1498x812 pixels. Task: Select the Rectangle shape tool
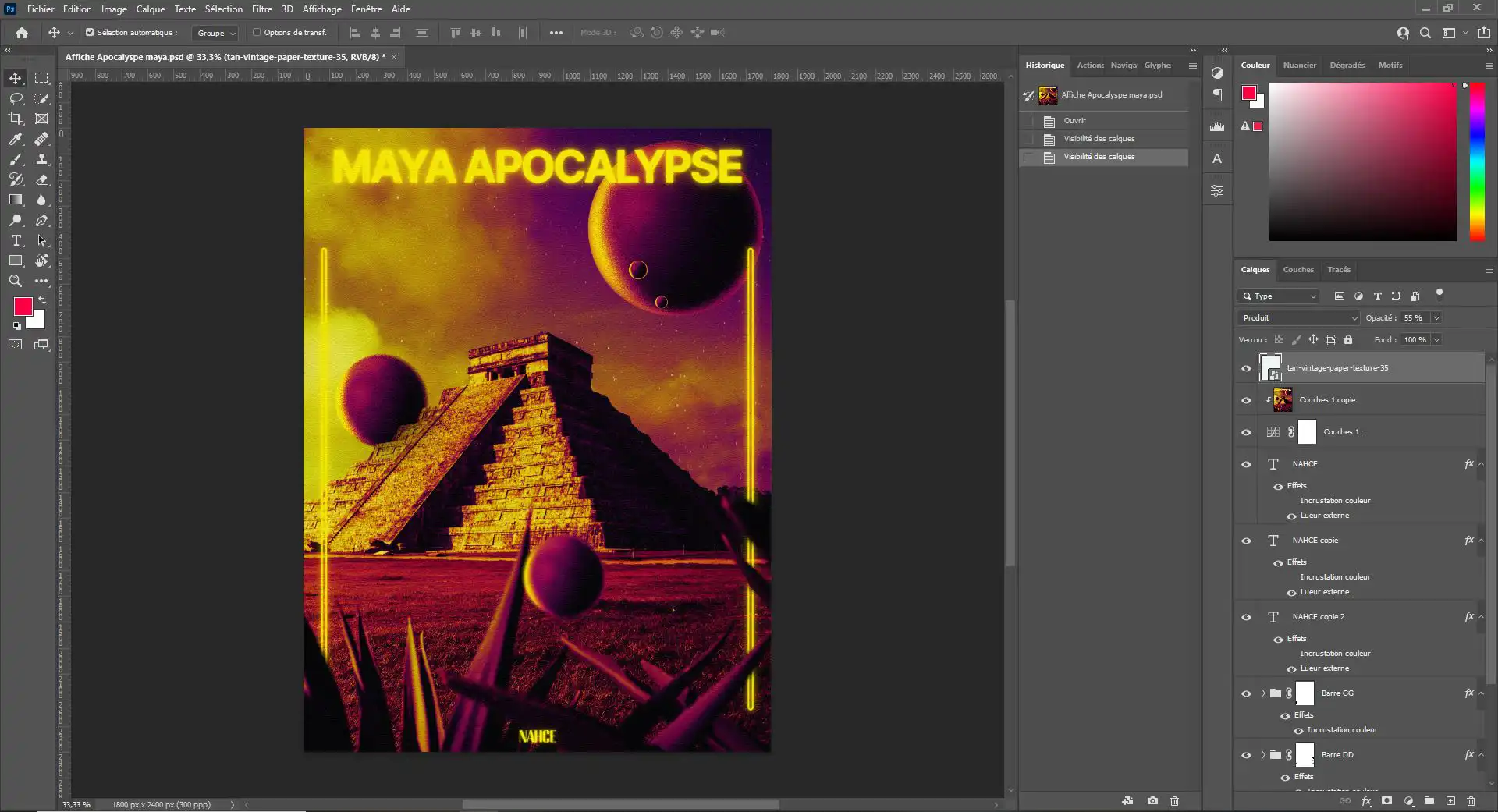click(16, 261)
